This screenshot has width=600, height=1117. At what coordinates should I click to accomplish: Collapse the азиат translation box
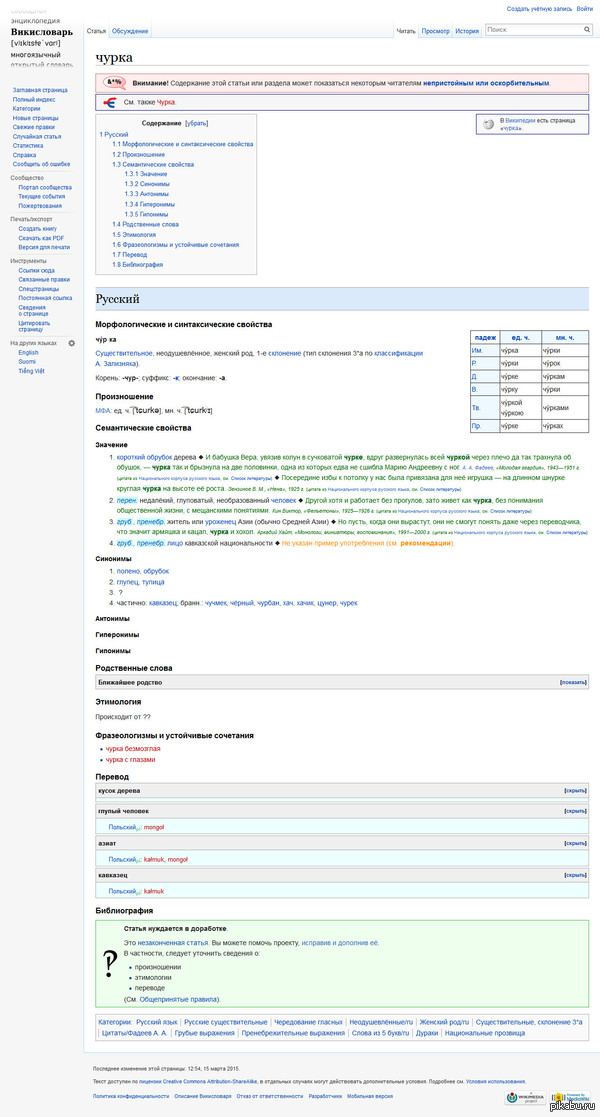point(575,843)
